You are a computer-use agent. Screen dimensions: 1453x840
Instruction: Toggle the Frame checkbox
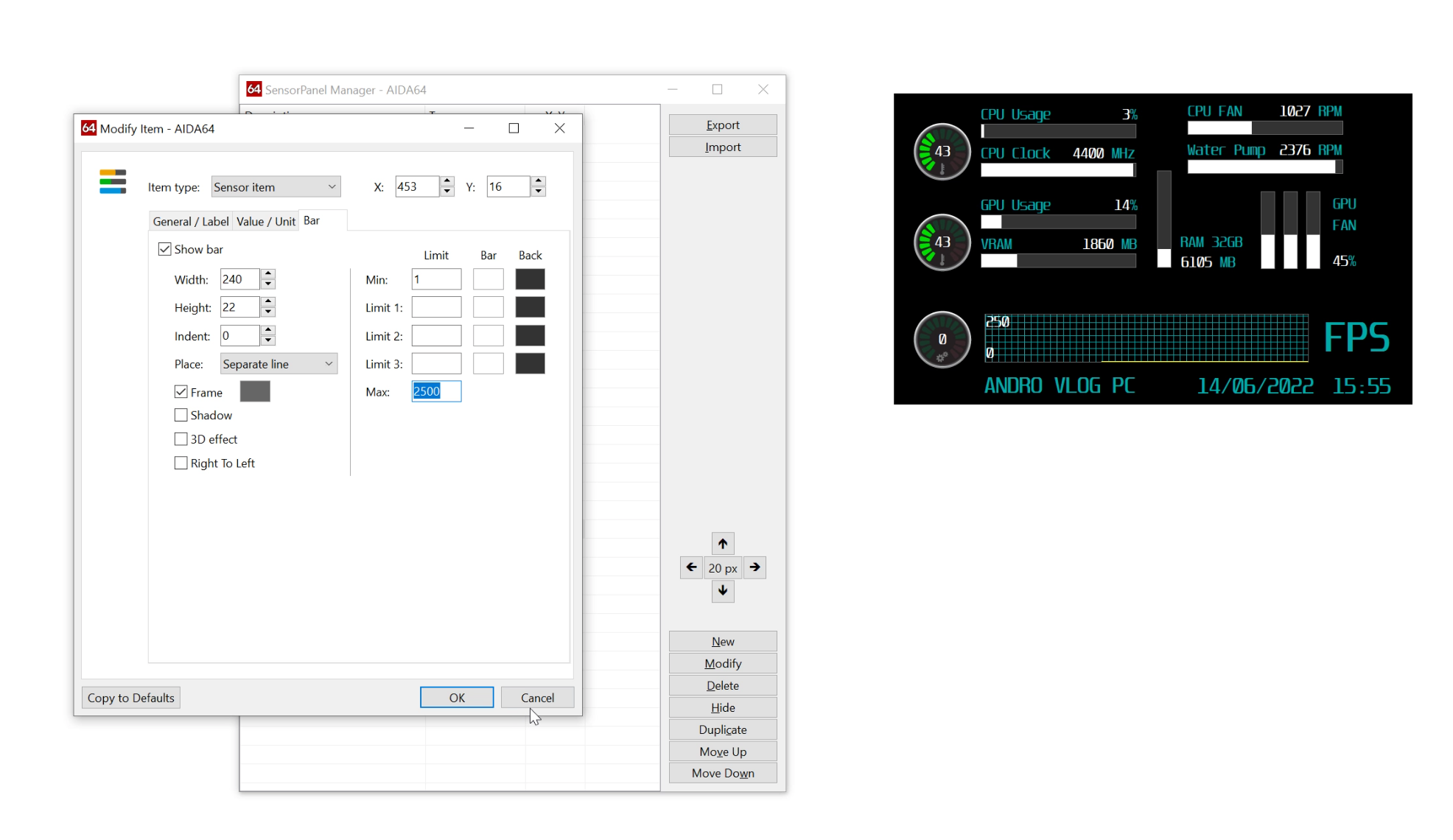pos(181,392)
